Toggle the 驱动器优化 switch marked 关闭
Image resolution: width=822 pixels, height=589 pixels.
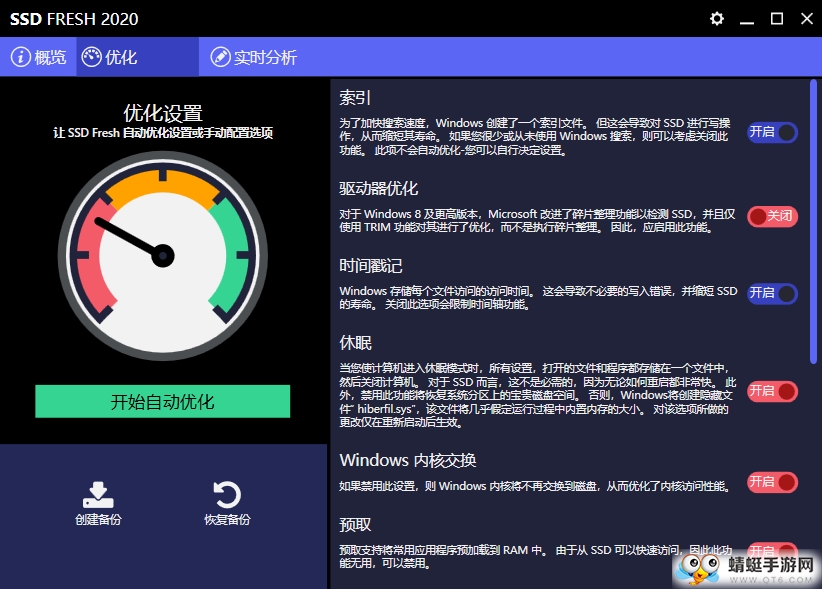click(x=772, y=216)
